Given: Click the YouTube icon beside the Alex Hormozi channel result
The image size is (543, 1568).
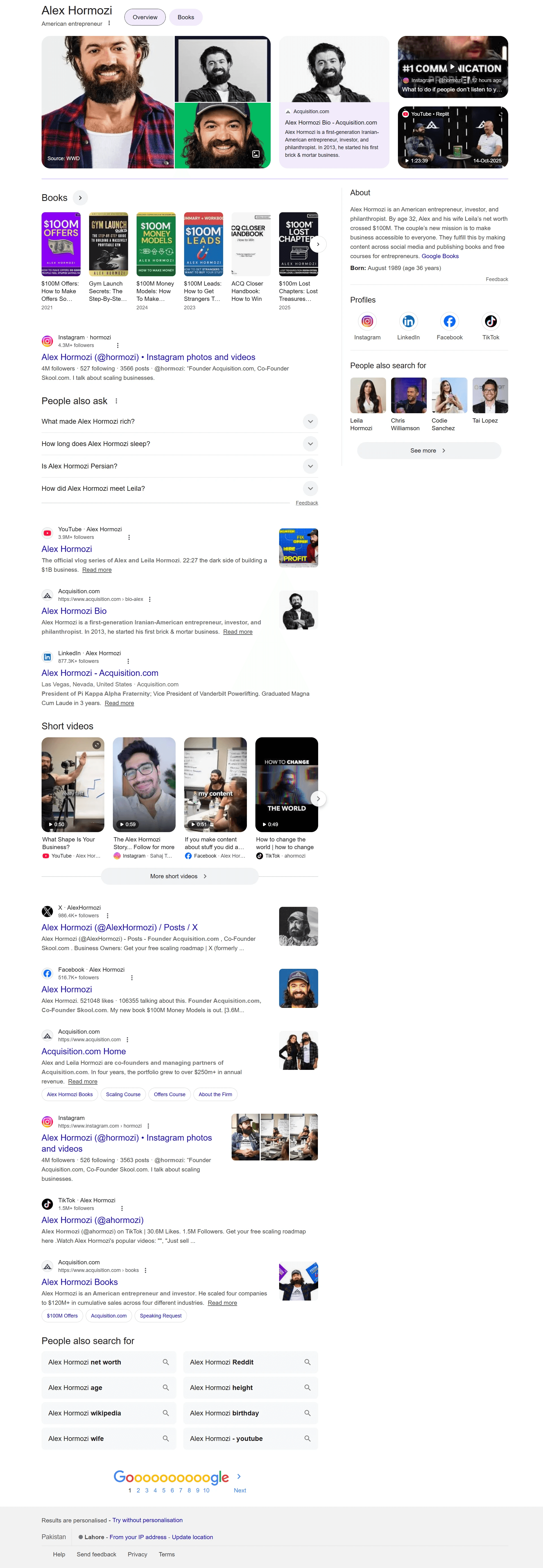Looking at the screenshot, I should pos(47,533).
